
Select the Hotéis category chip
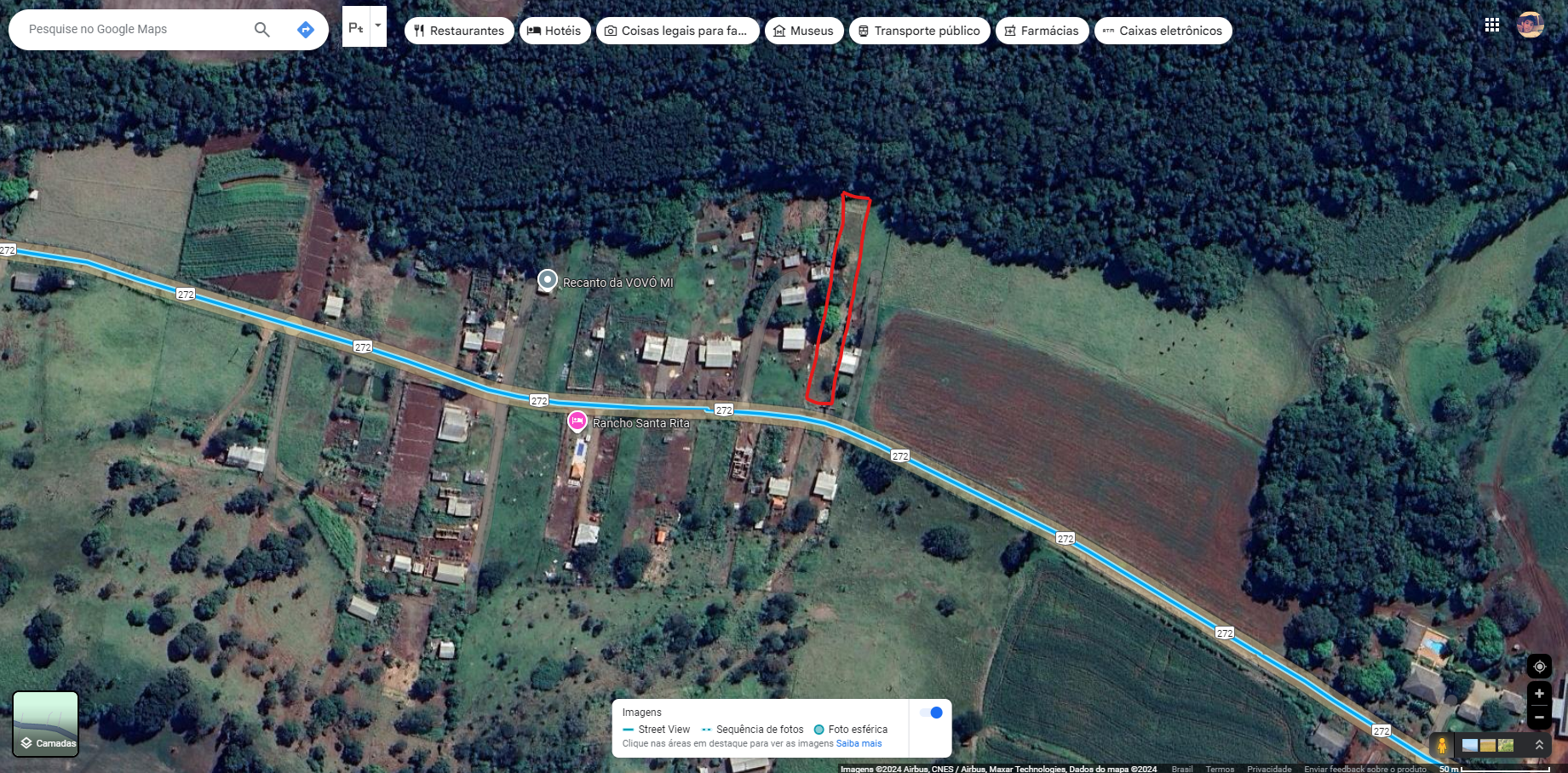click(554, 31)
